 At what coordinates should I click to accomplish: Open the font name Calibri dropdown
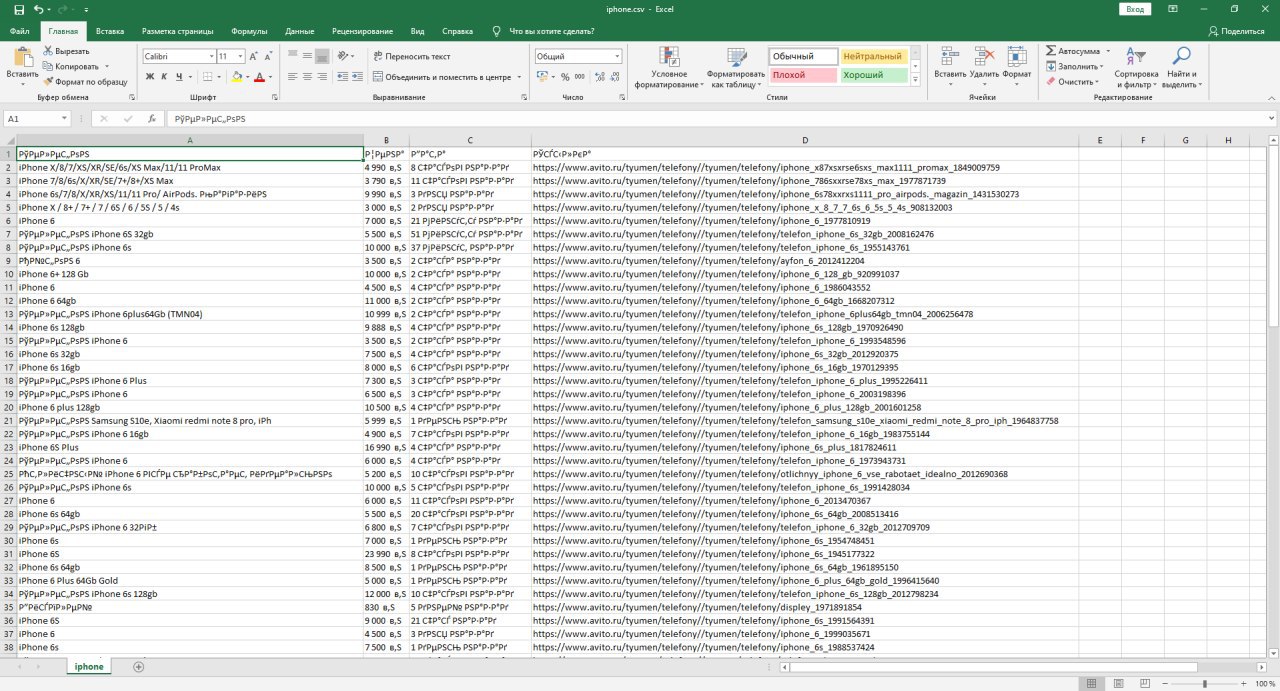[x=211, y=57]
